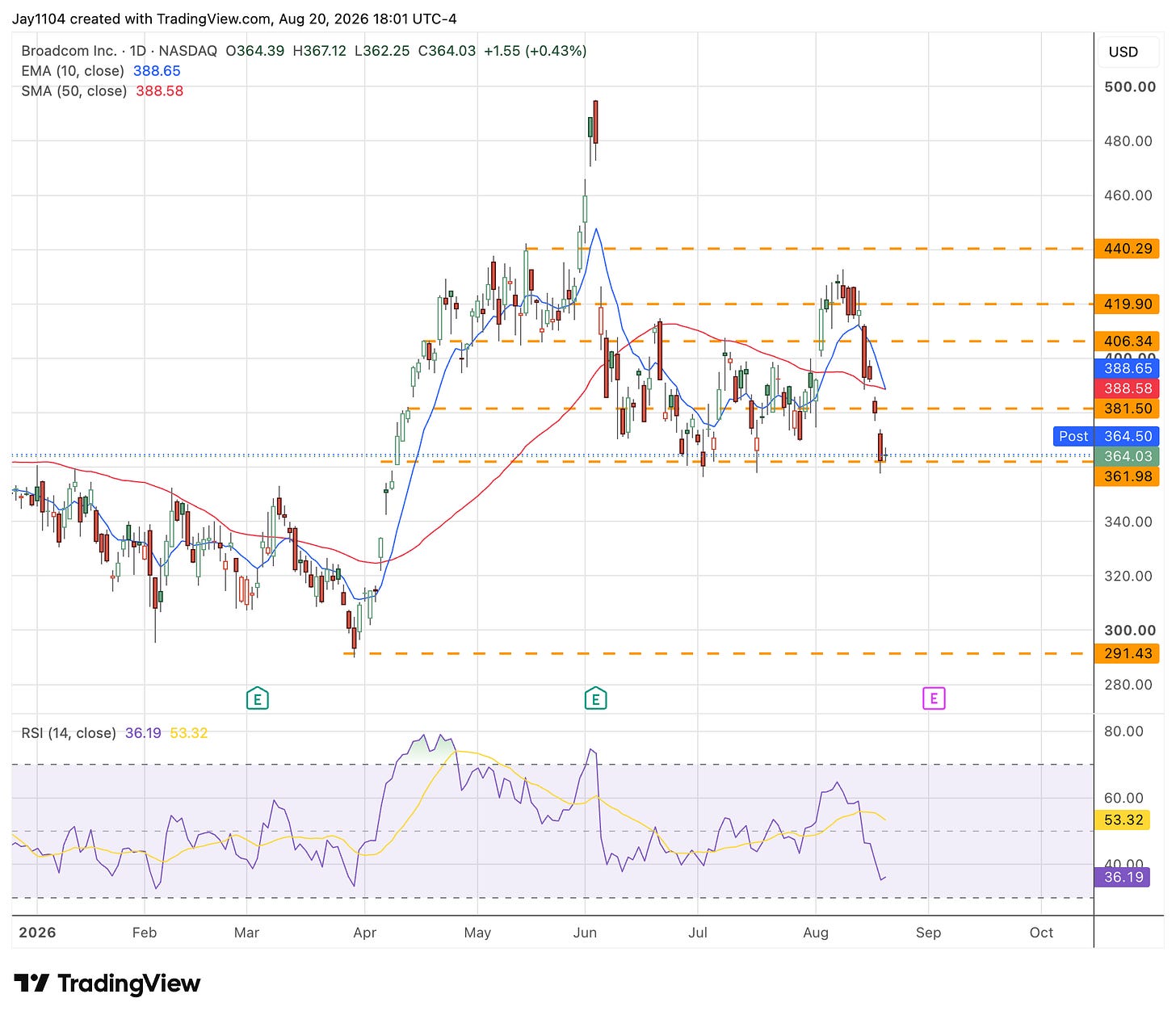Select the USD currency label
Viewport: 1176px width, 1019px height.
tap(1123, 52)
